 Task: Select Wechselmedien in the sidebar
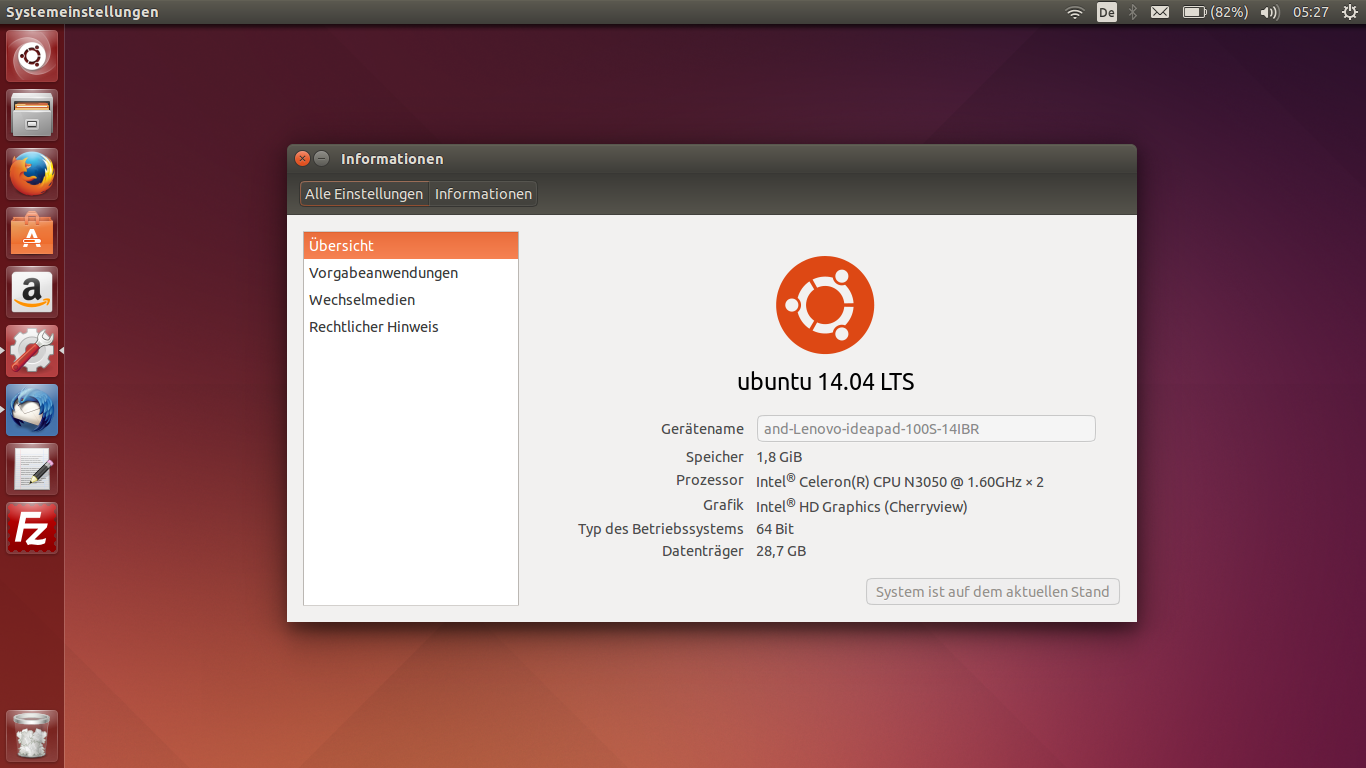(x=411, y=300)
